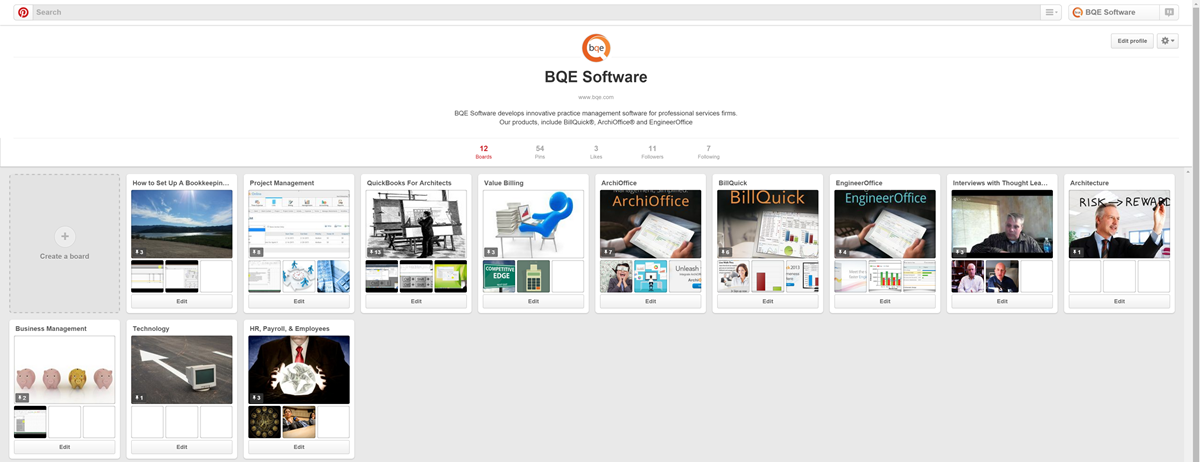Edit the HR, Payroll, & Employees board
This screenshot has width=1200, height=462.
299,447
